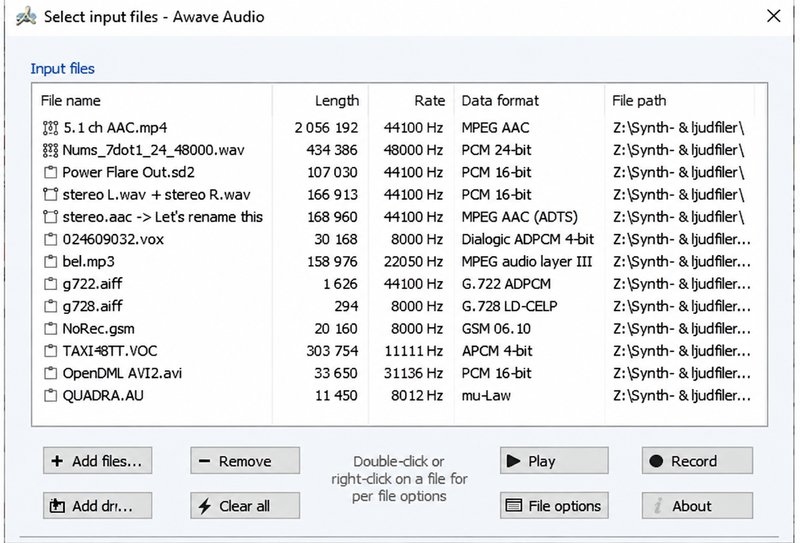Viewport: 800px width, 543px height.
Task: Click the file icon next to g728.aiff
Action: tap(50, 306)
